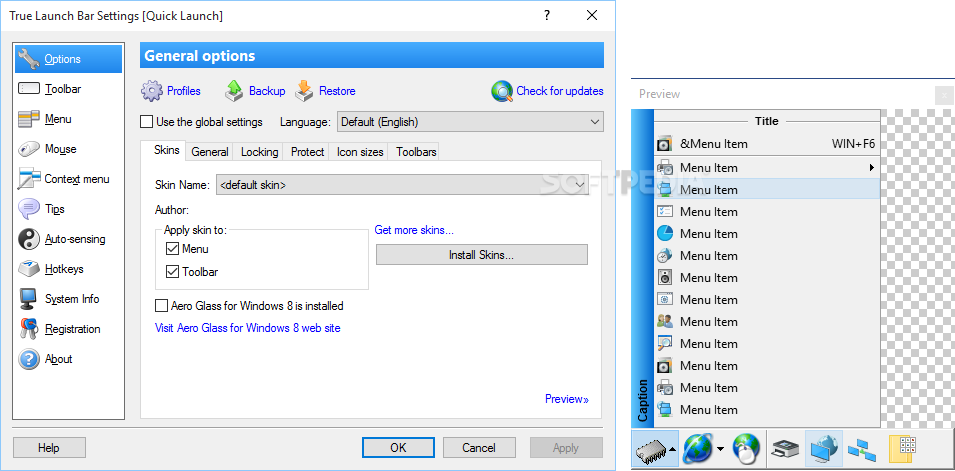Image resolution: width=955 pixels, height=471 pixels.
Task: Uncheck Apply skin to Menu
Action: [x=172, y=249]
